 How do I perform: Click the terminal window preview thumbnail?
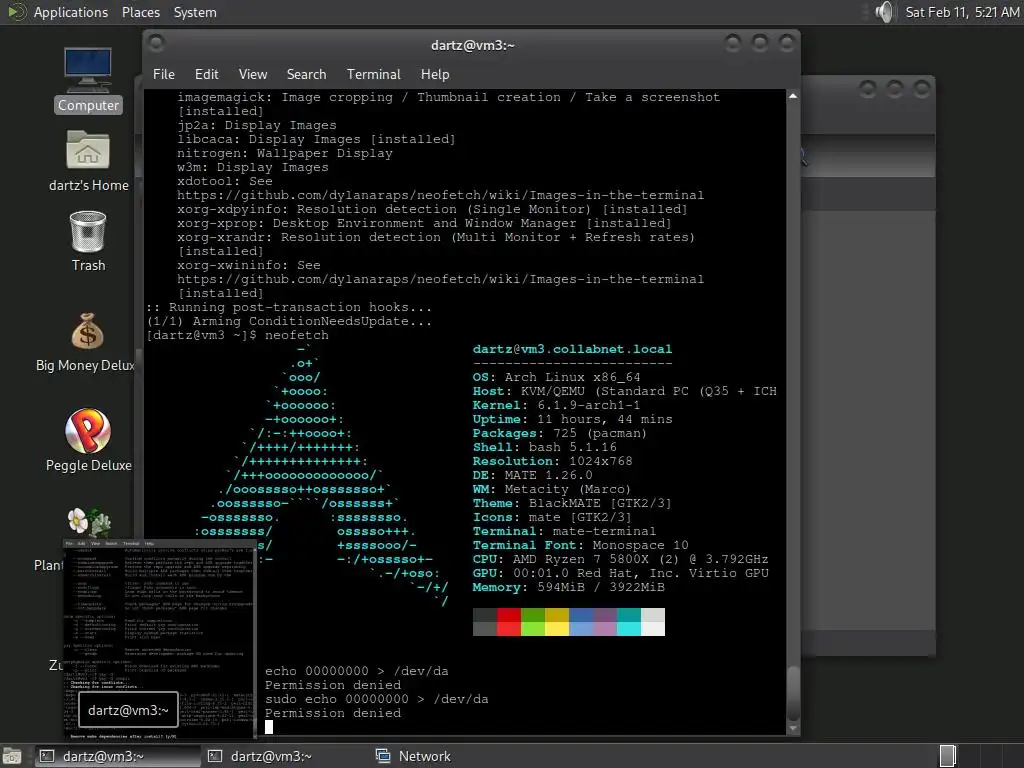tap(160, 640)
